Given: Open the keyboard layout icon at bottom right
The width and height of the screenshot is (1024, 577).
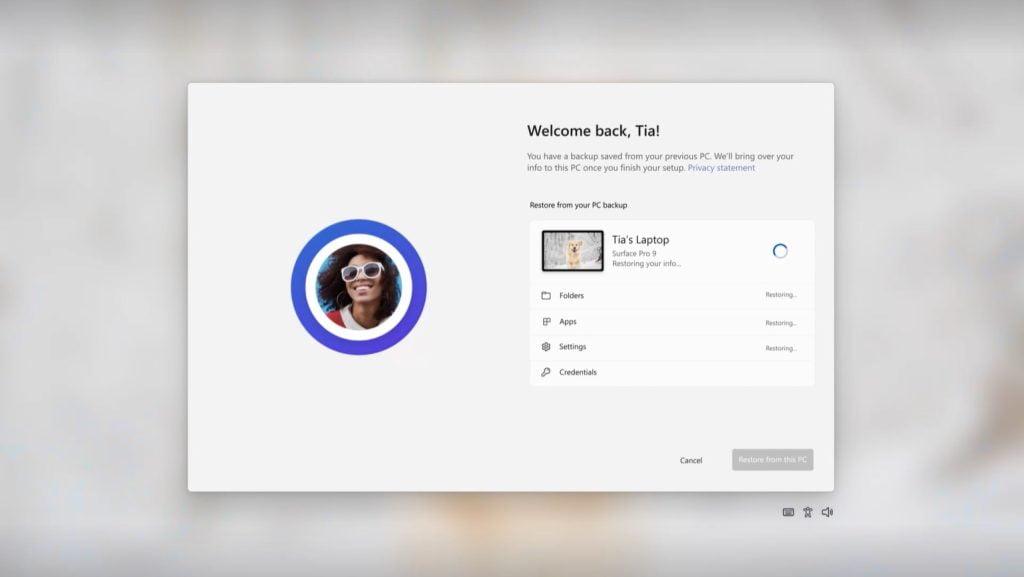Looking at the screenshot, I should (x=788, y=511).
